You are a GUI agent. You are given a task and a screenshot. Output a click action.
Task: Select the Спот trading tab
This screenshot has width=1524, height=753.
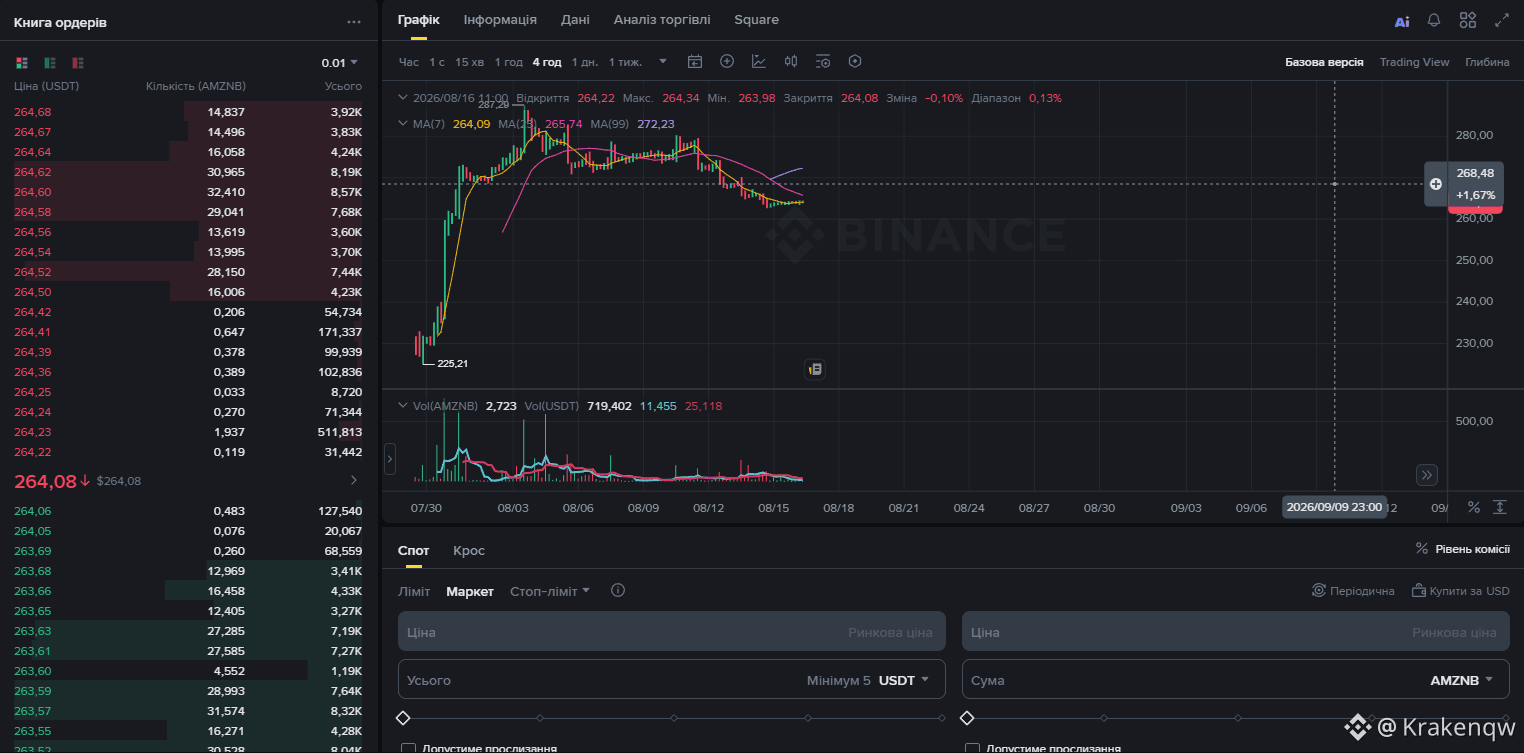[413, 550]
